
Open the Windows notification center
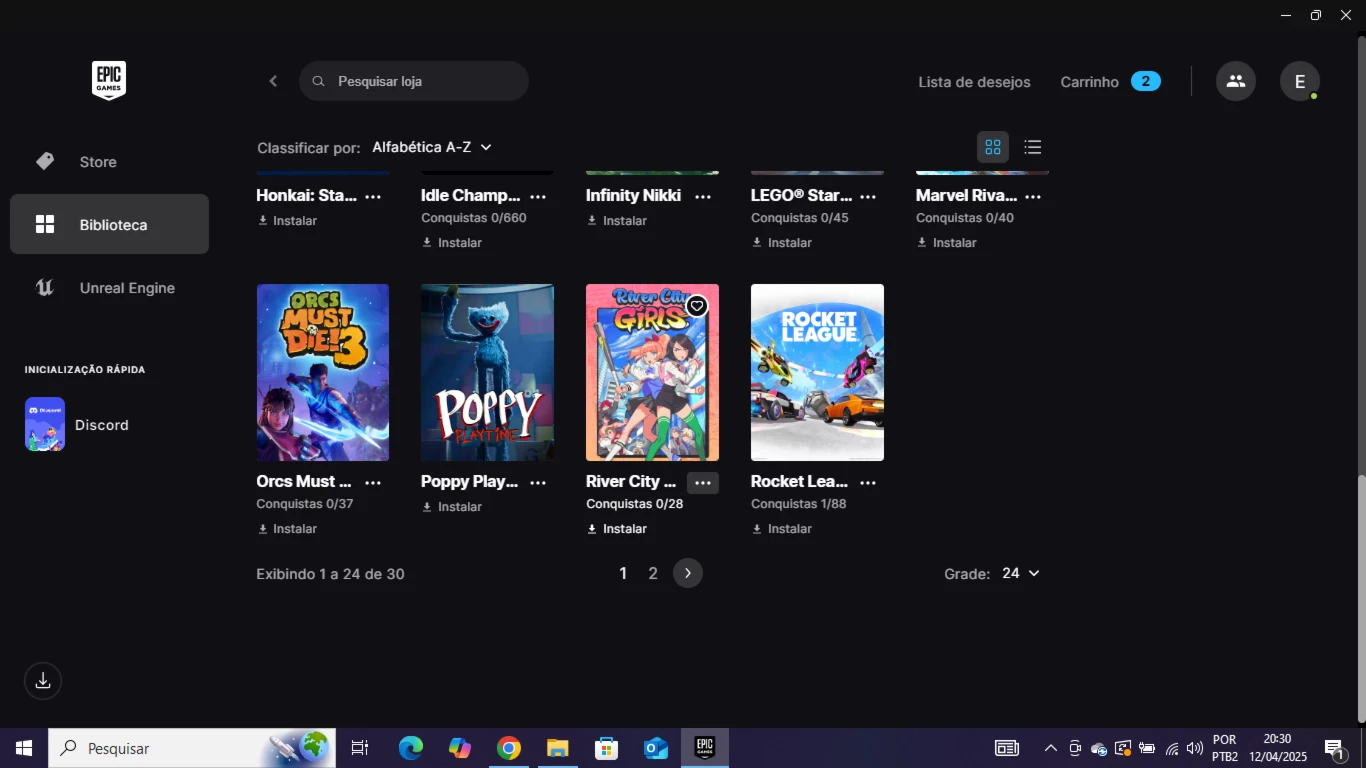[x=1334, y=748]
